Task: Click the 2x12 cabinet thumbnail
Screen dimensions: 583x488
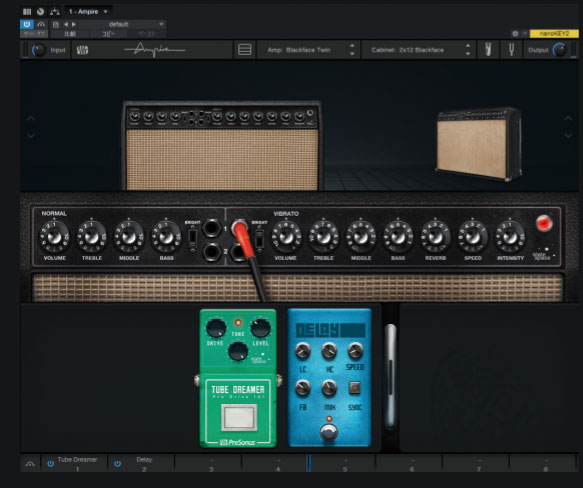Action: point(479,144)
